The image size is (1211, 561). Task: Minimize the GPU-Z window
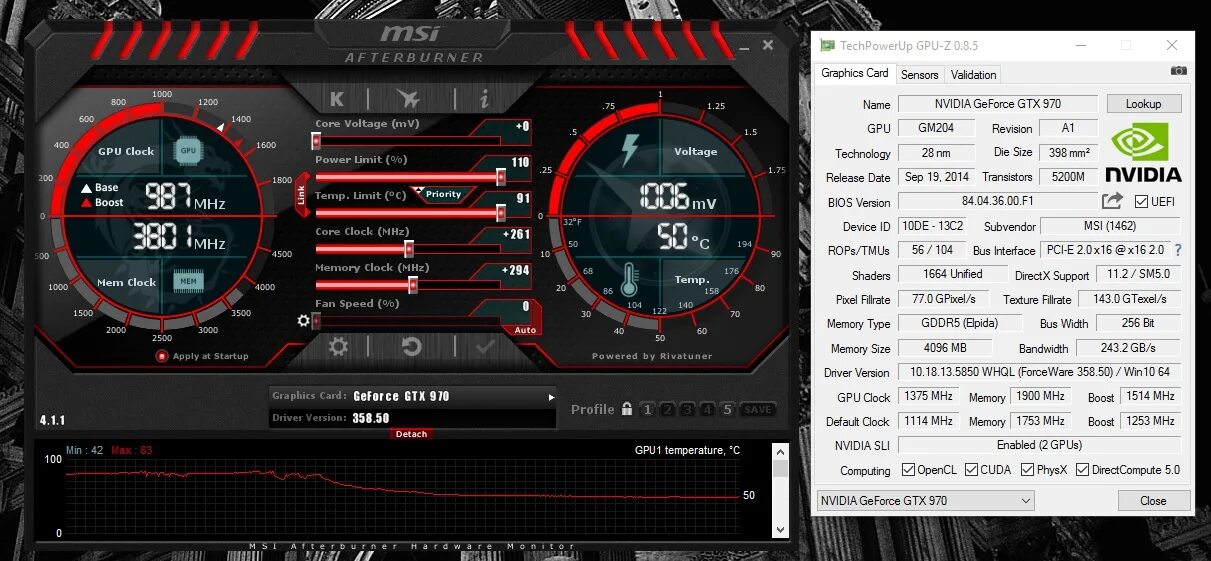pyautogui.click(x=1079, y=46)
